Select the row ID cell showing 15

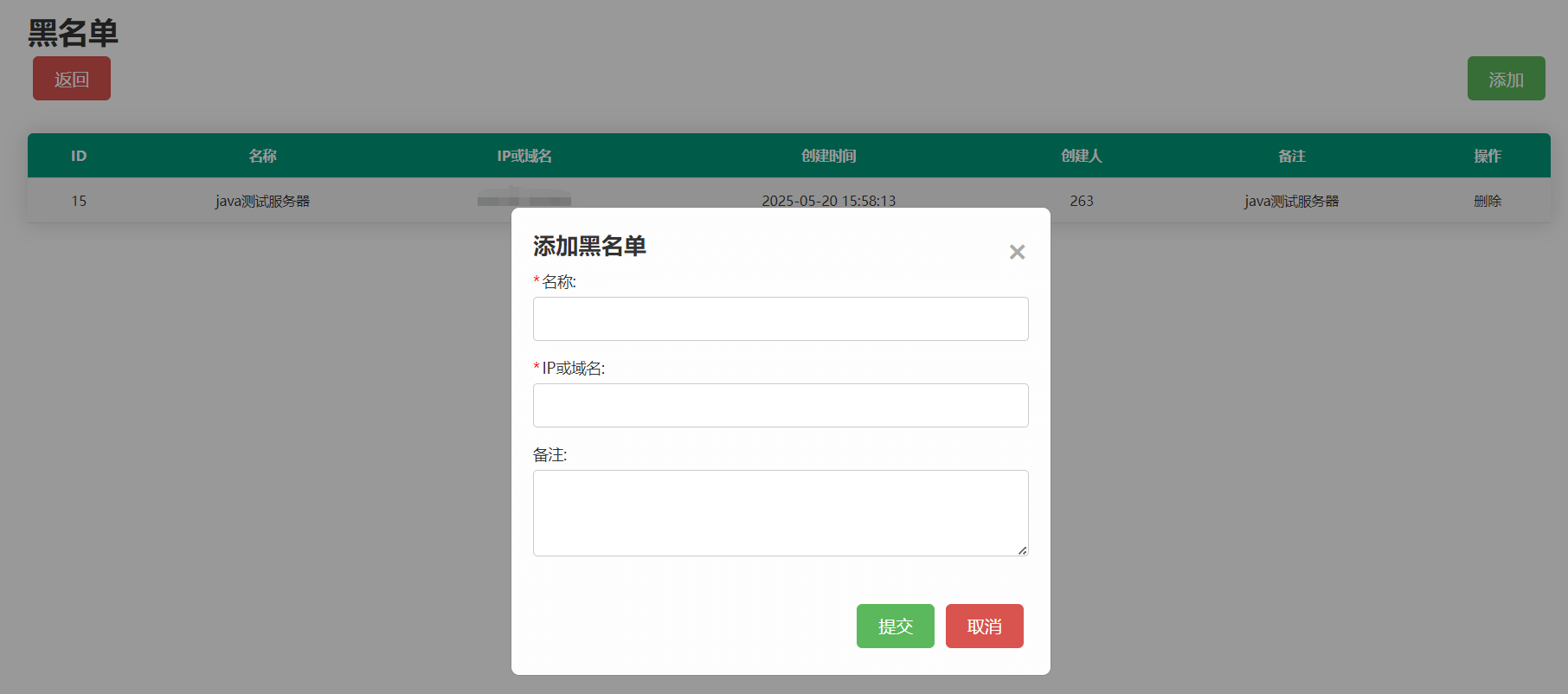79,201
